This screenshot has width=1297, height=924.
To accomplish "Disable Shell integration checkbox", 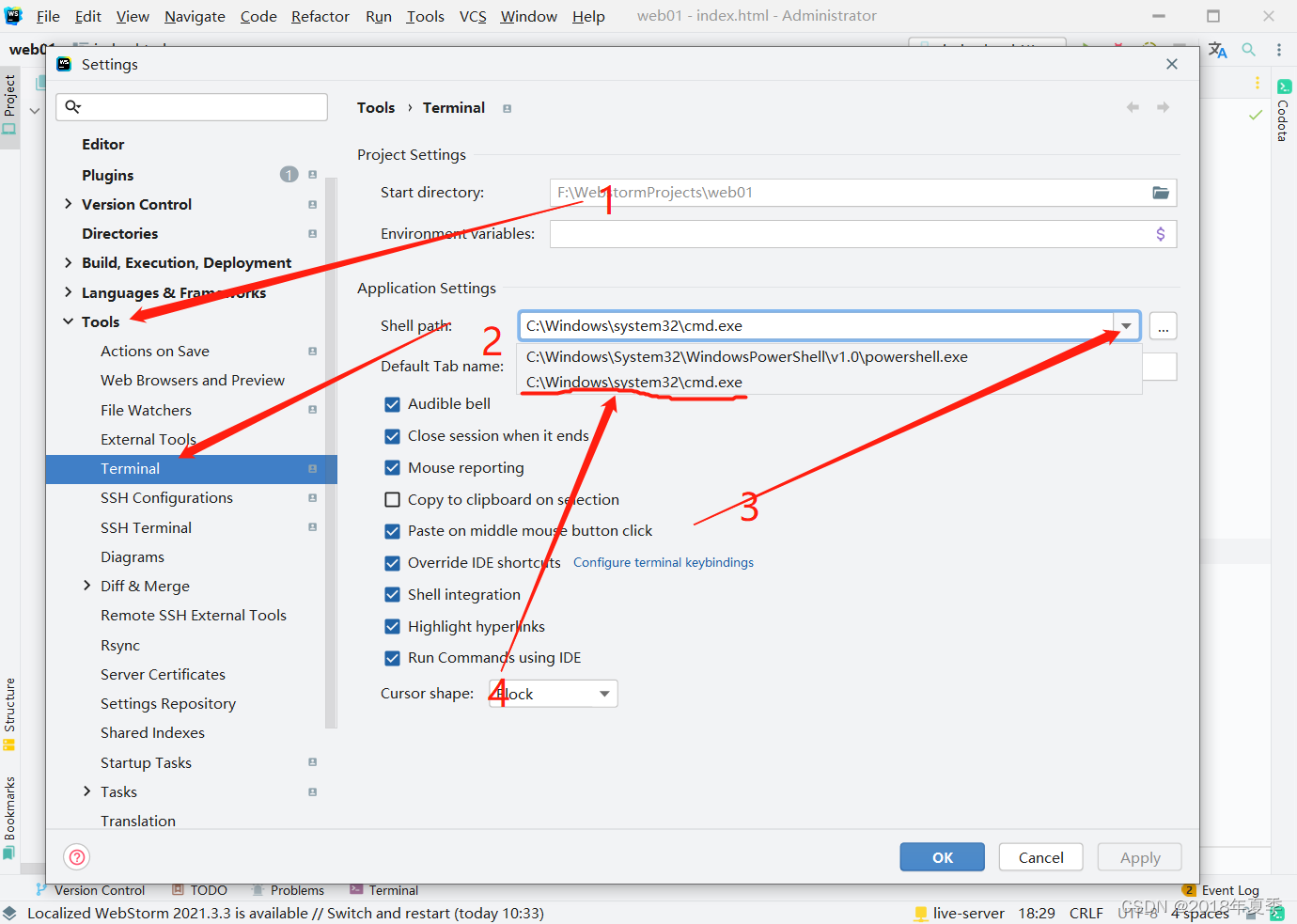I will coord(393,595).
